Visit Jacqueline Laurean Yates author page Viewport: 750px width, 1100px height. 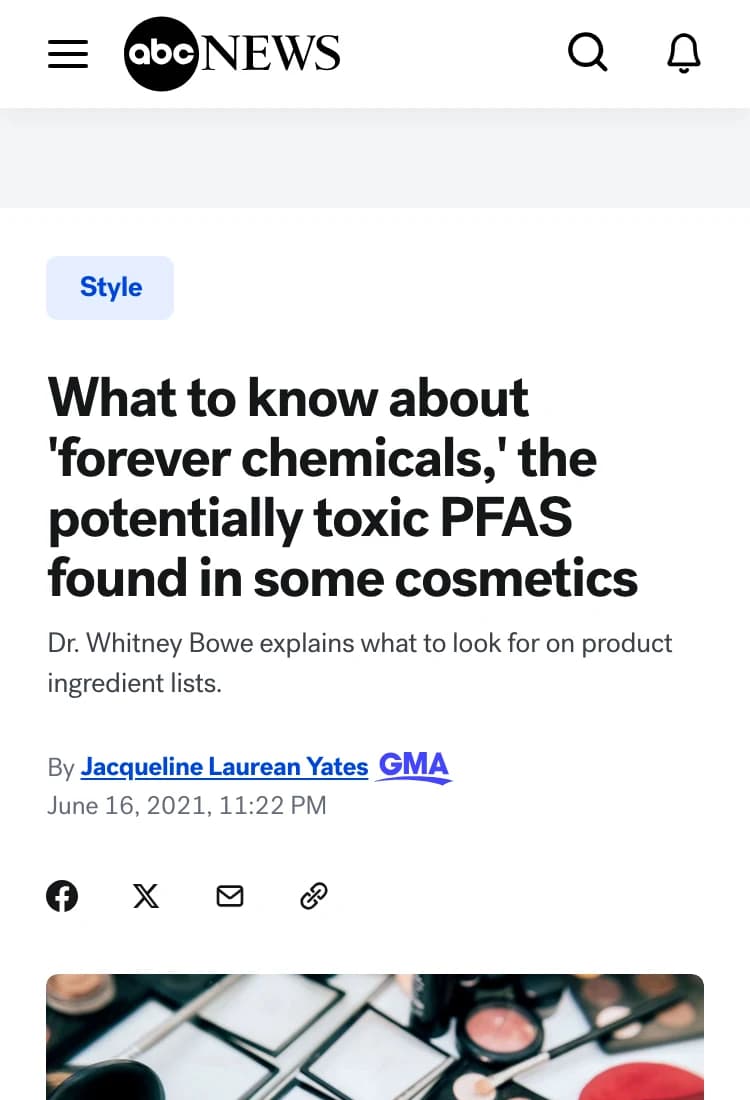coord(224,766)
